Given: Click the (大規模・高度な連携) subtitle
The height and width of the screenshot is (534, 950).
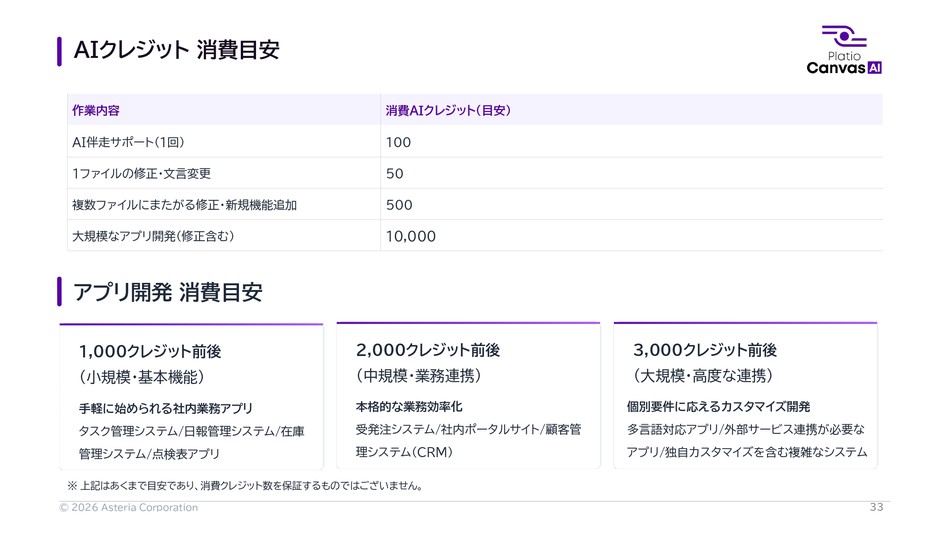Looking at the screenshot, I should (x=703, y=376).
